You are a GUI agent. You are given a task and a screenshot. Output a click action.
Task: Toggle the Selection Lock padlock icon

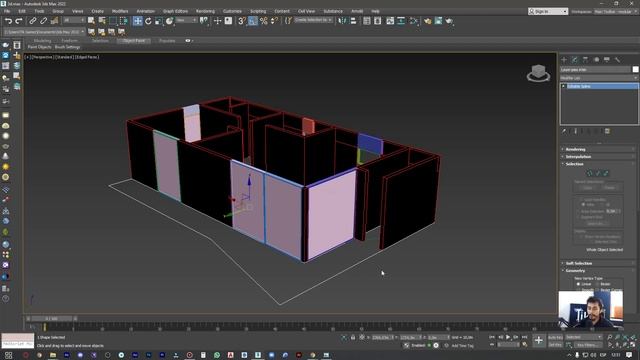click(x=353, y=337)
